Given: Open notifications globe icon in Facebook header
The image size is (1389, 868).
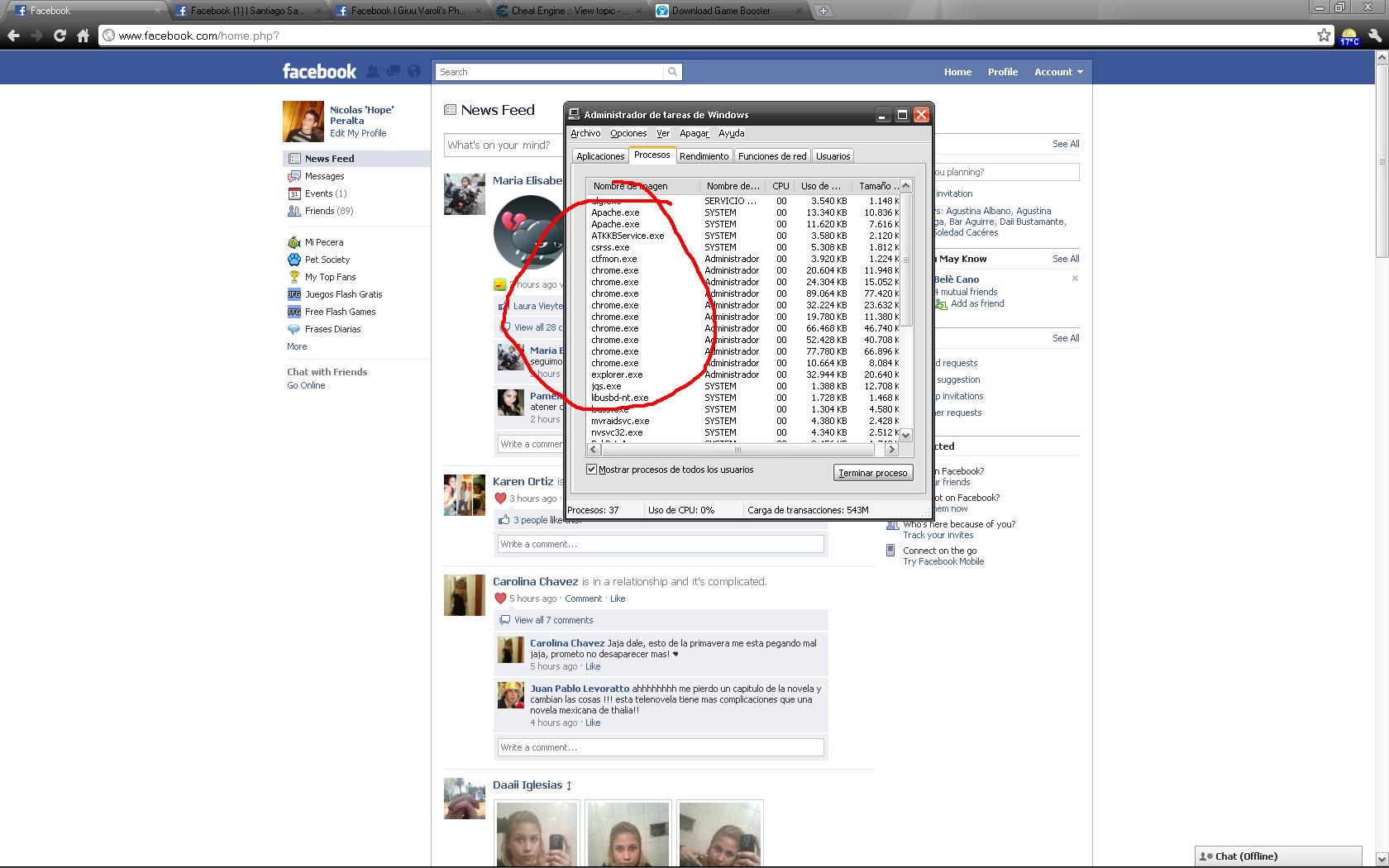Looking at the screenshot, I should pyautogui.click(x=414, y=72).
